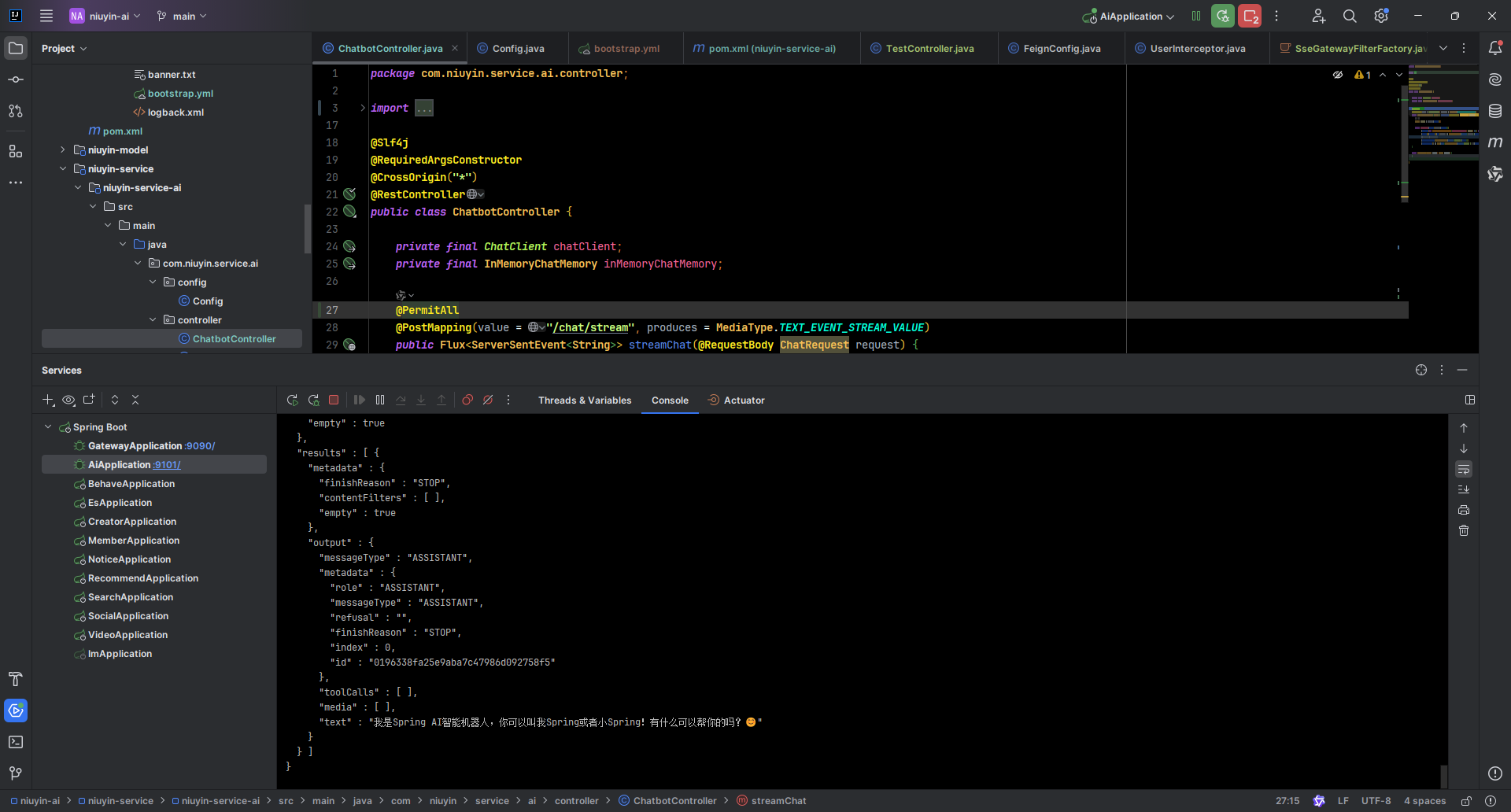The height and width of the screenshot is (812, 1511).
Task: Show hidden editor tabs dropdown
Action: click(x=1443, y=48)
